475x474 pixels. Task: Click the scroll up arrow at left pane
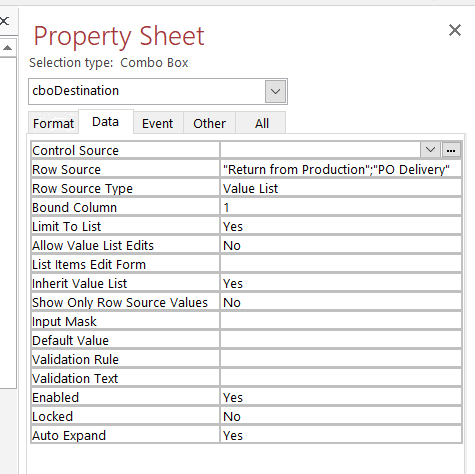click(x=7, y=48)
